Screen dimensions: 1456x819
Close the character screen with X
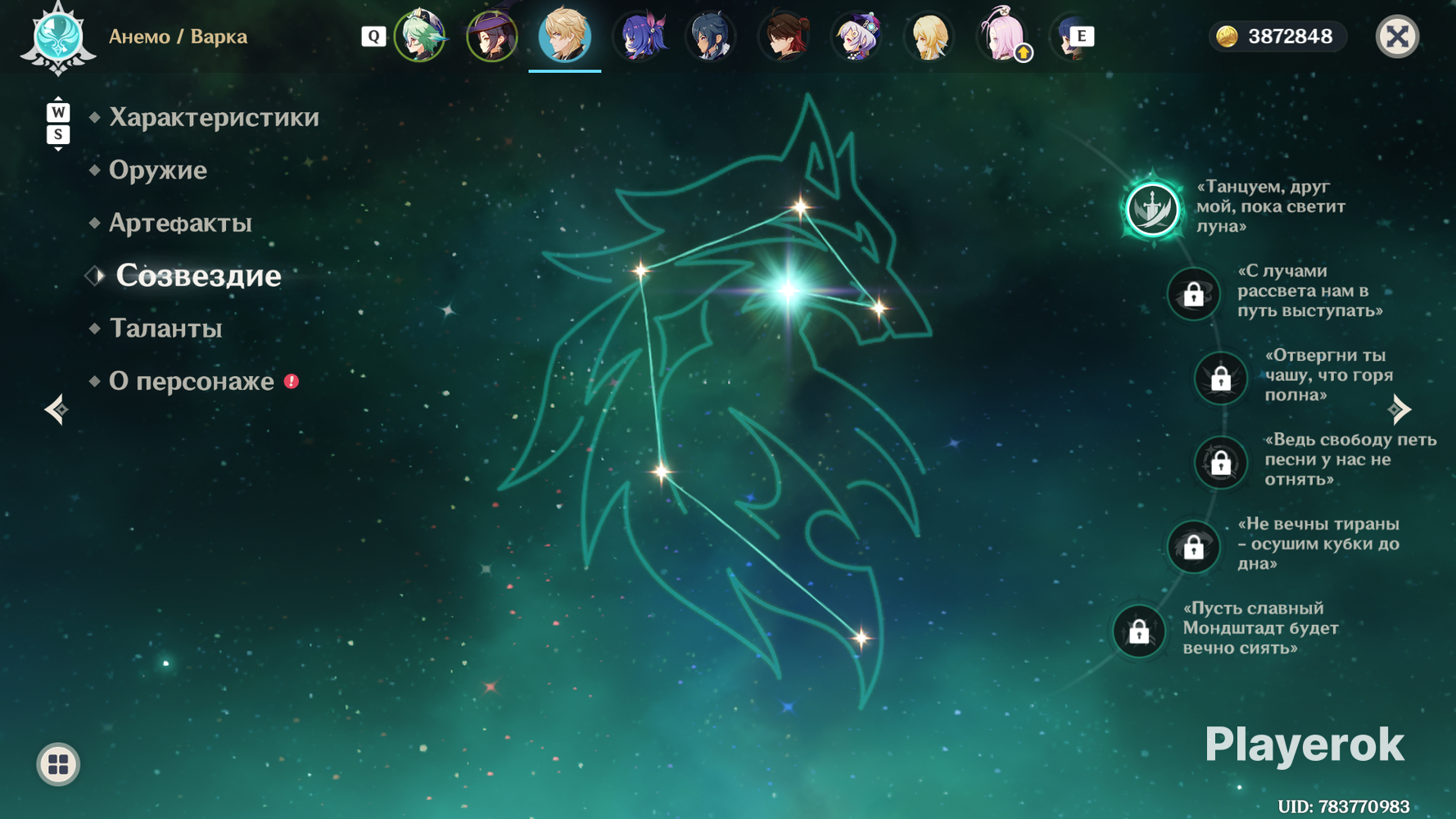[1397, 36]
